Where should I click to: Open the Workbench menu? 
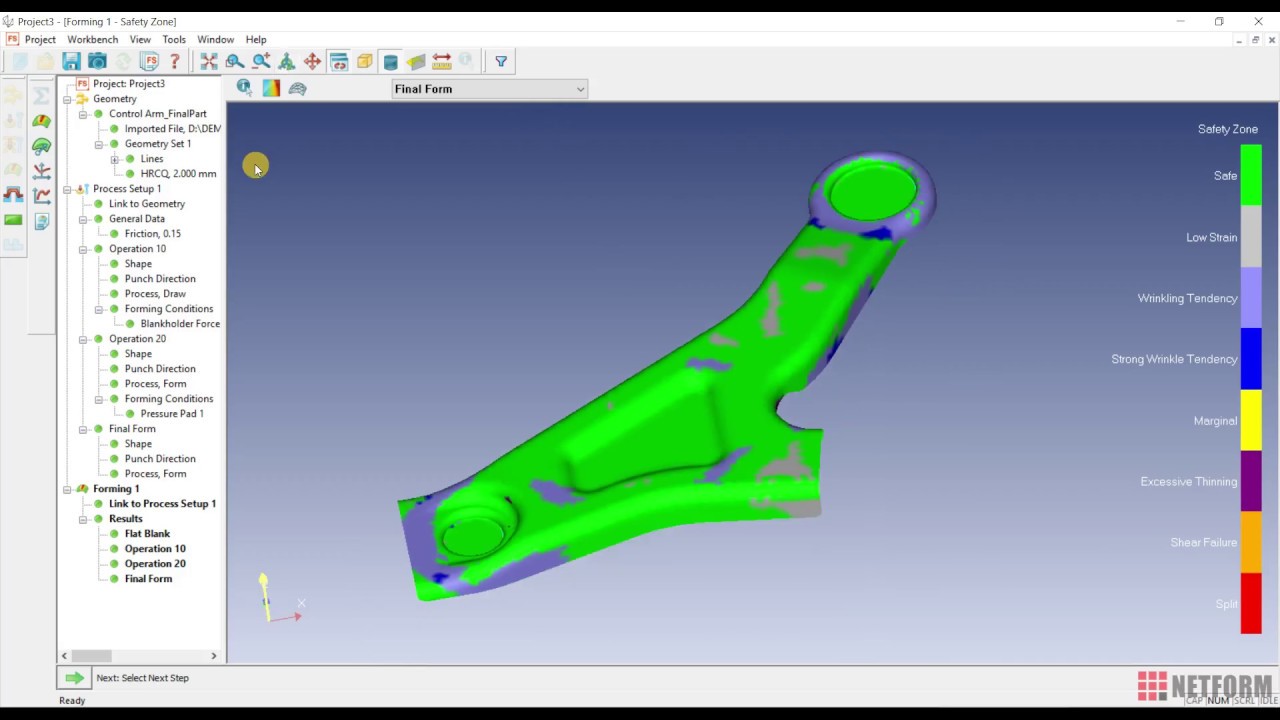pos(92,39)
